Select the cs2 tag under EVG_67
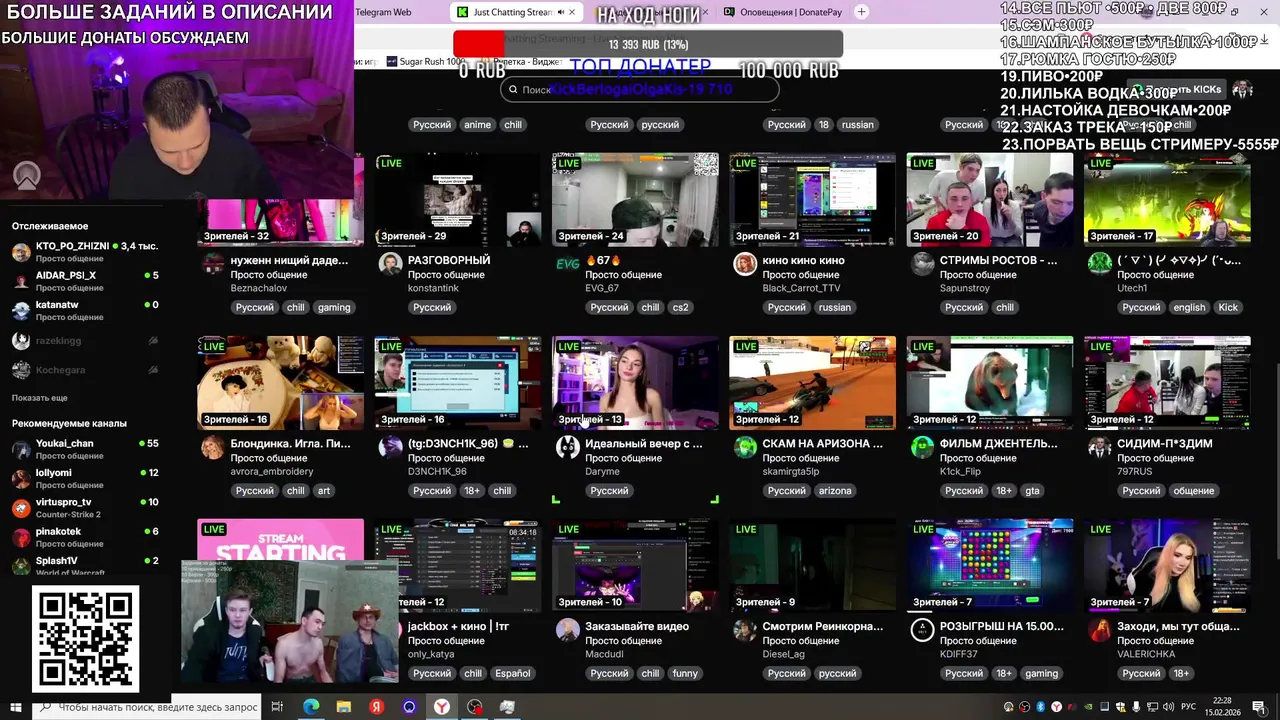The height and width of the screenshot is (720, 1280). 680,308
